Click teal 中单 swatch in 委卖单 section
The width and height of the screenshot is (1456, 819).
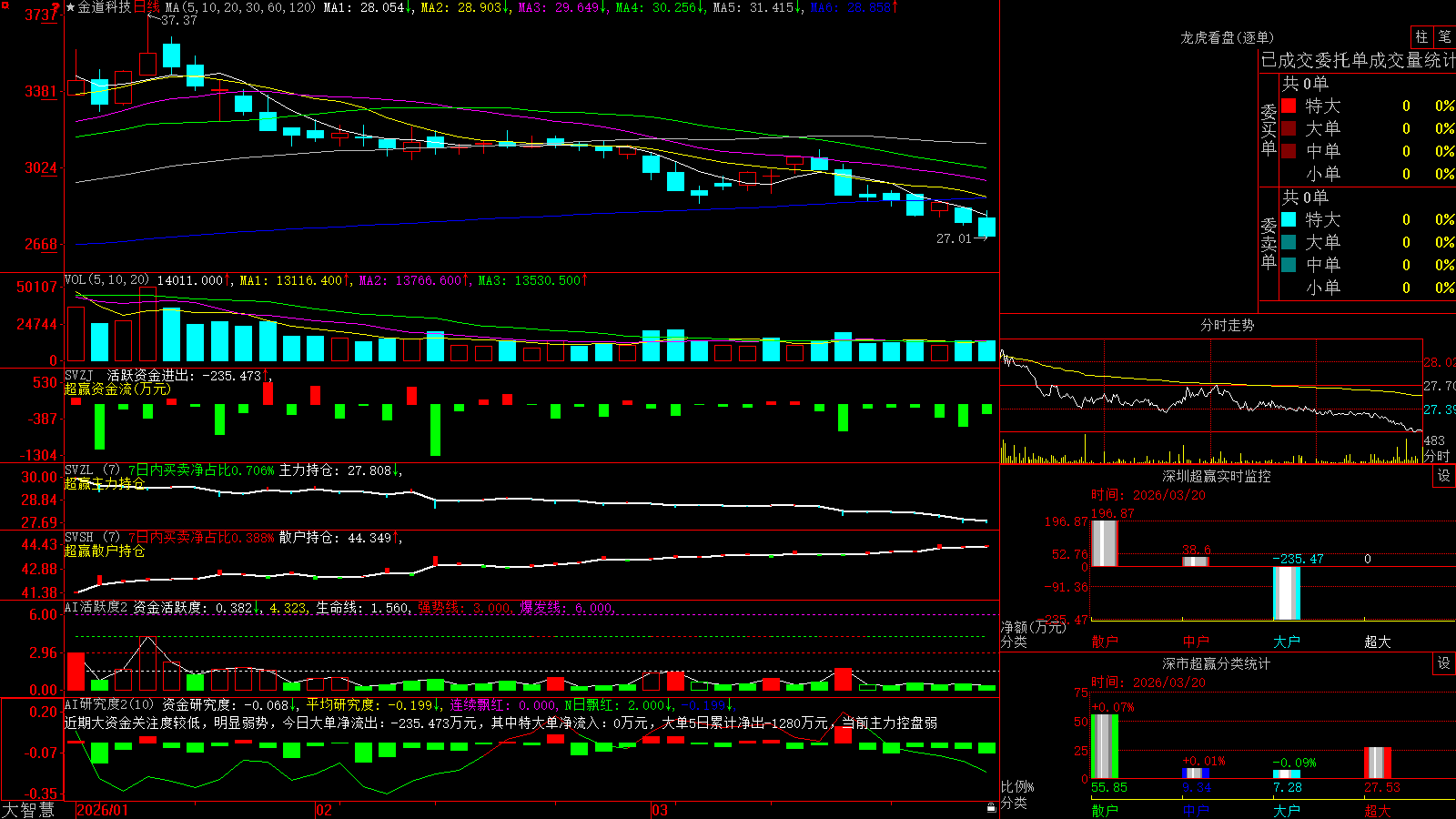point(1289,264)
